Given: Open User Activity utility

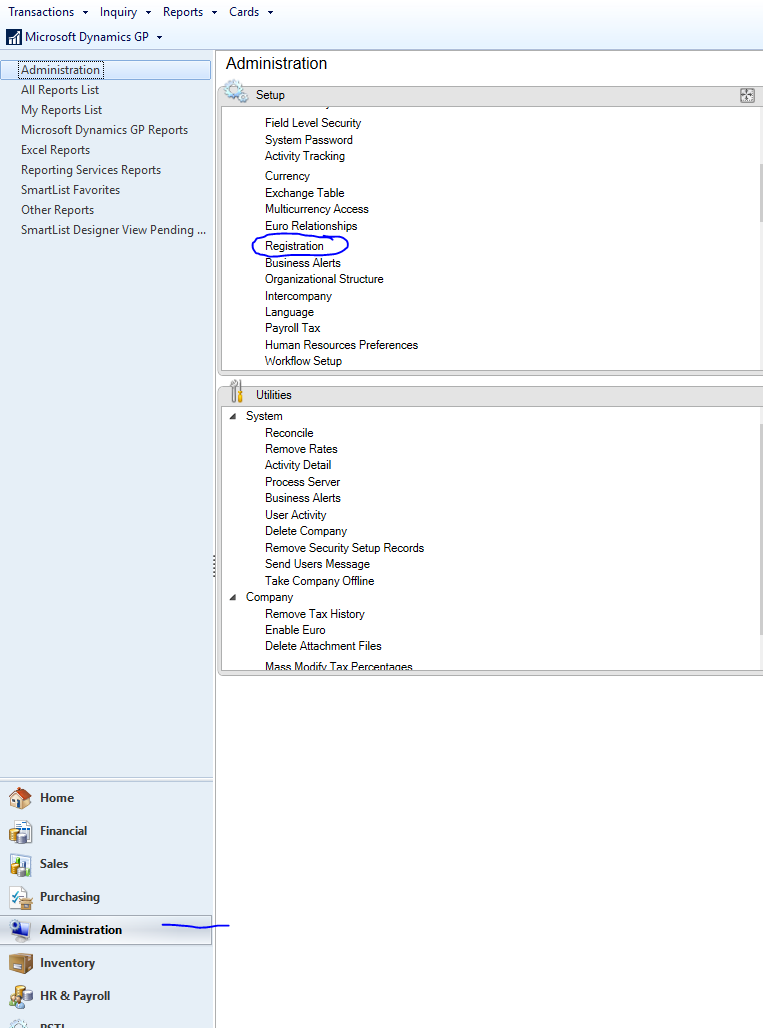Looking at the screenshot, I should tap(295, 515).
